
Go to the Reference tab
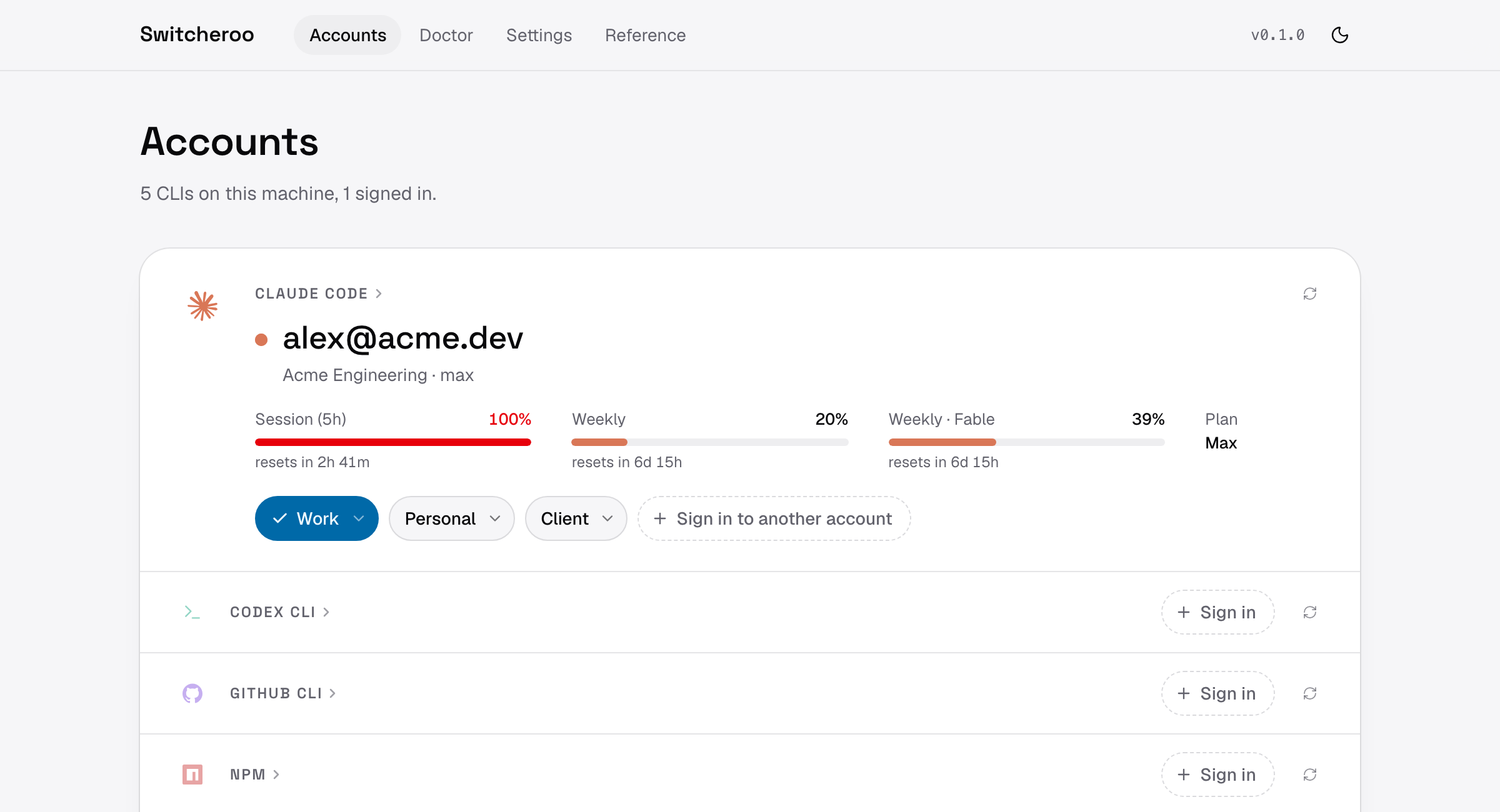(x=645, y=35)
